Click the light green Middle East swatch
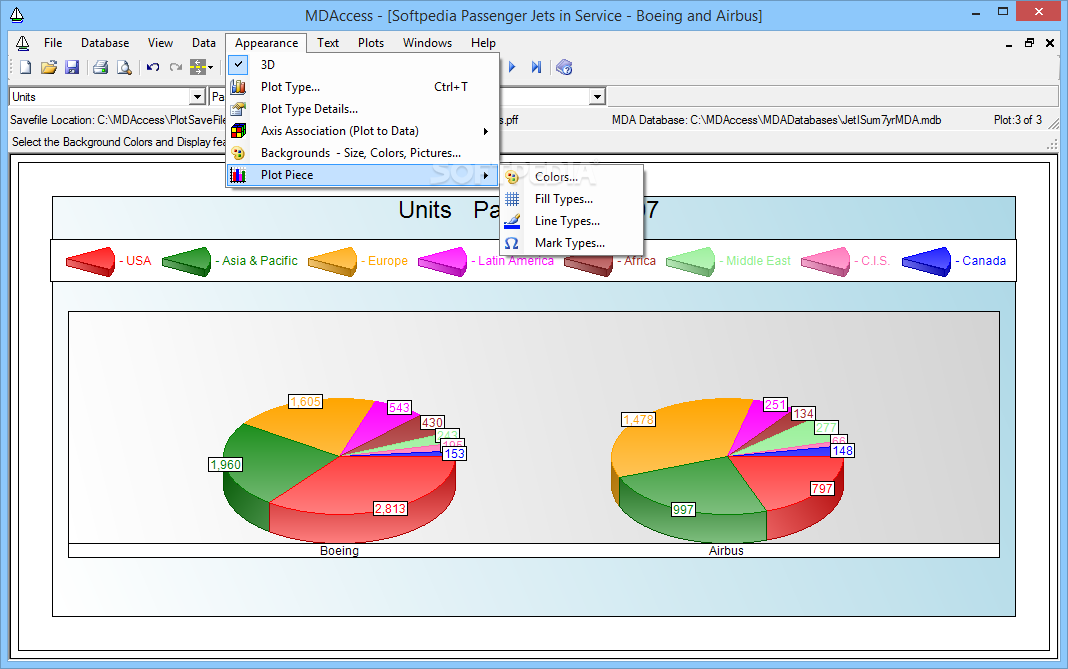 pos(691,262)
